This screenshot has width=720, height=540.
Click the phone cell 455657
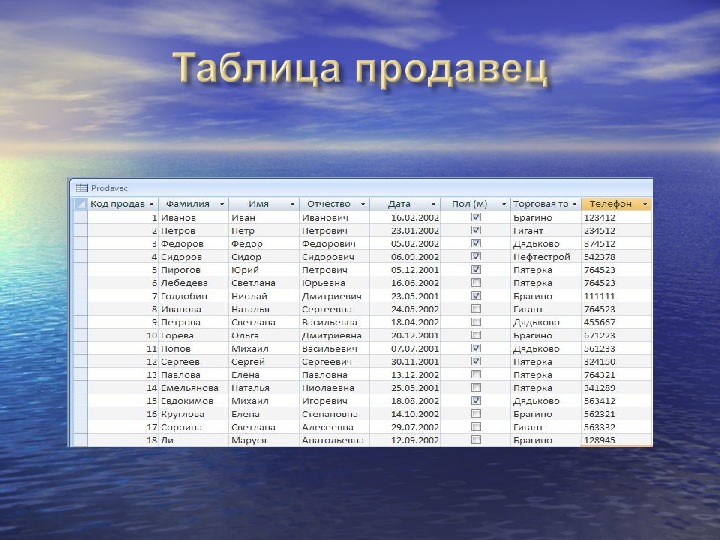616,322
